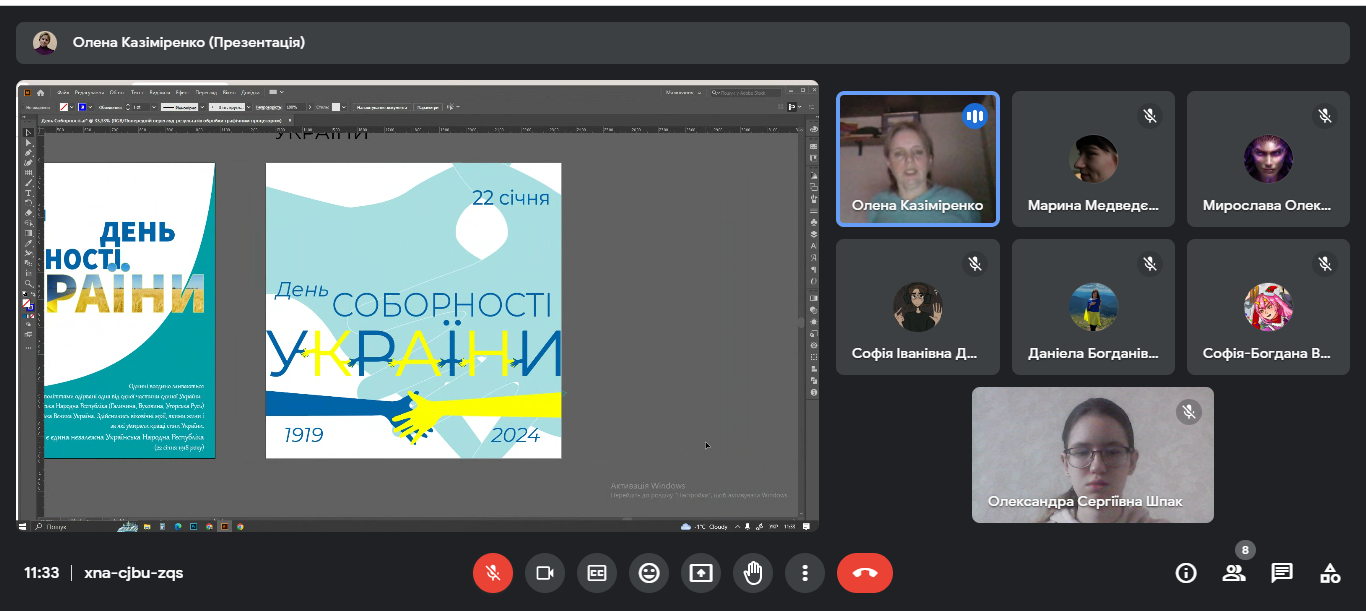The image size is (1366, 611).
Task: Click the meeting code xna-cjbu-zqs
Action: pos(134,573)
